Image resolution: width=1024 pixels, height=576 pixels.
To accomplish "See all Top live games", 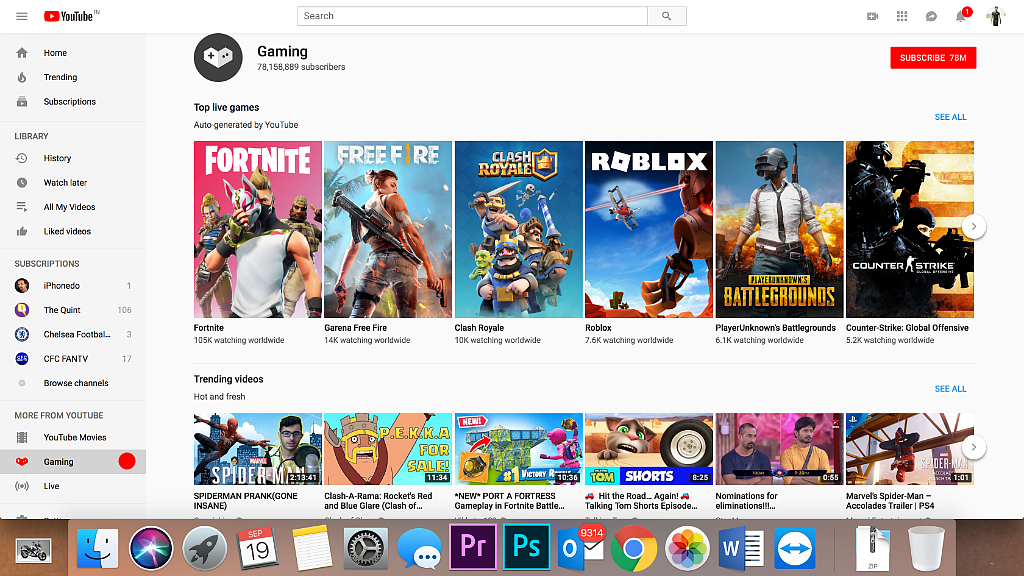I will tap(950, 117).
